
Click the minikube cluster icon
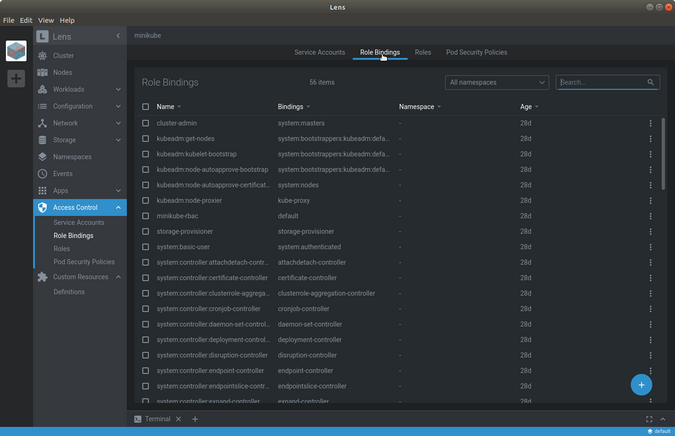[16, 51]
